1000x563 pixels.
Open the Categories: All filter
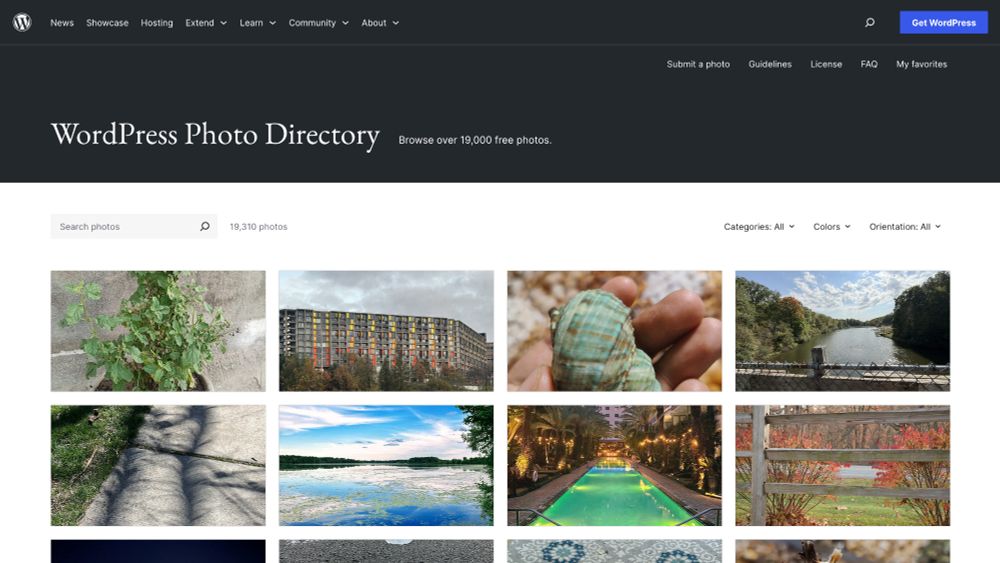point(759,226)
